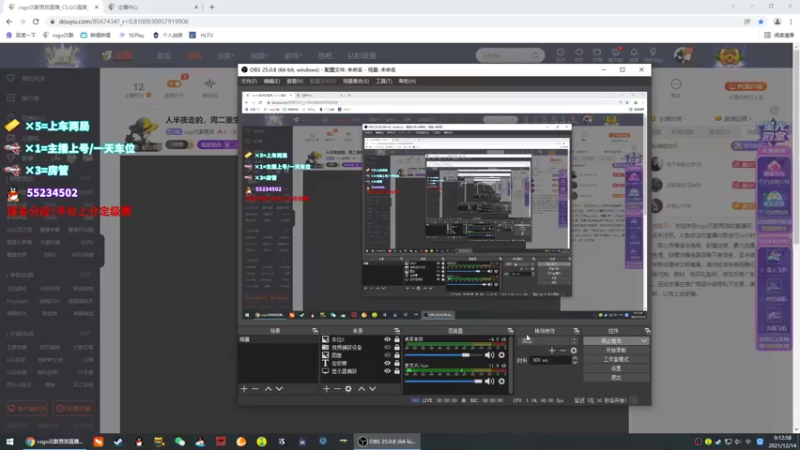
Task: Pop out the Scene Transitions dock panel
Action: pyautogui.click(x=576, y=331)
